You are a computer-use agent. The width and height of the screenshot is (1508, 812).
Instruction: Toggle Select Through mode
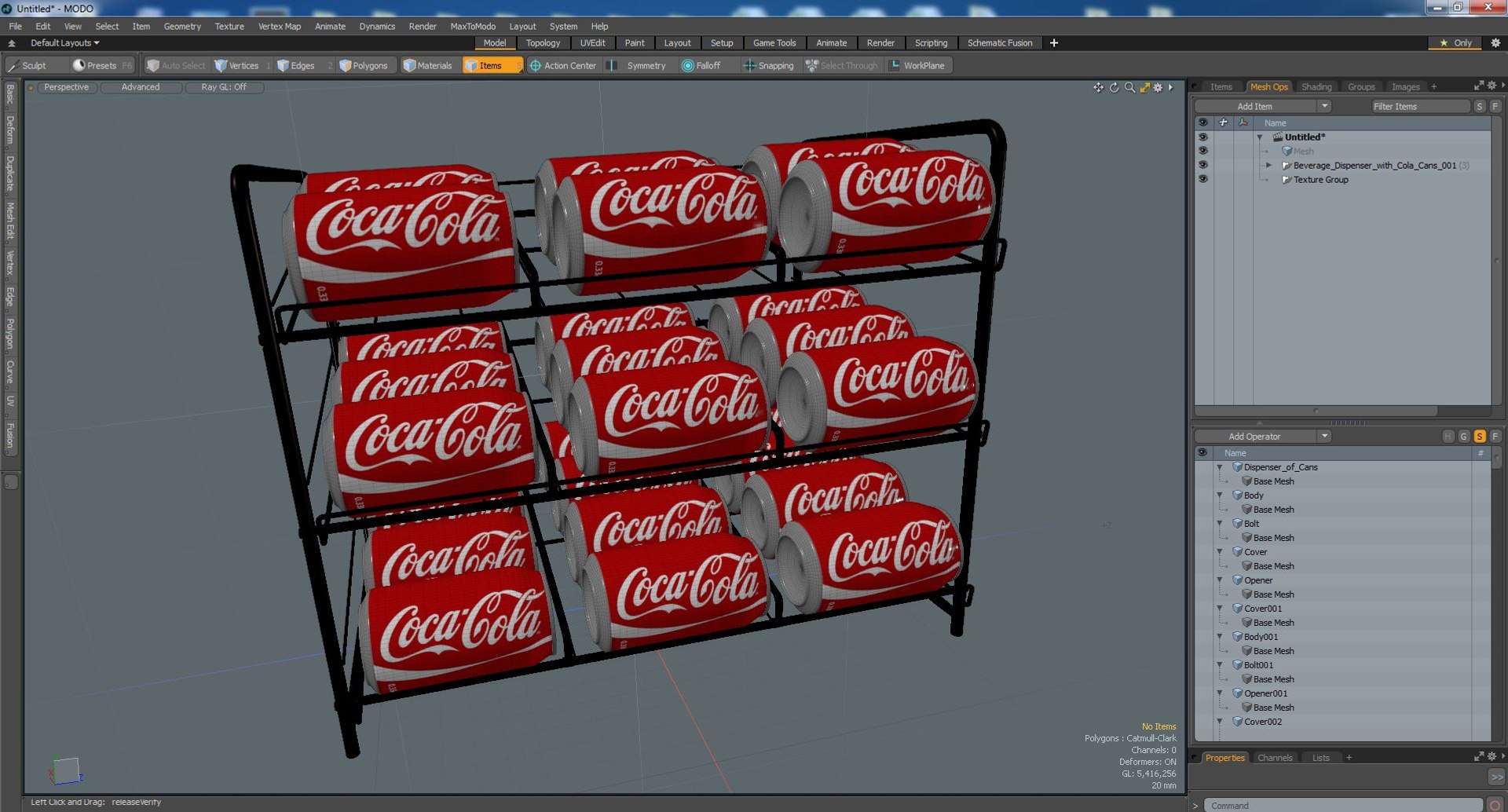coord(842,66)
